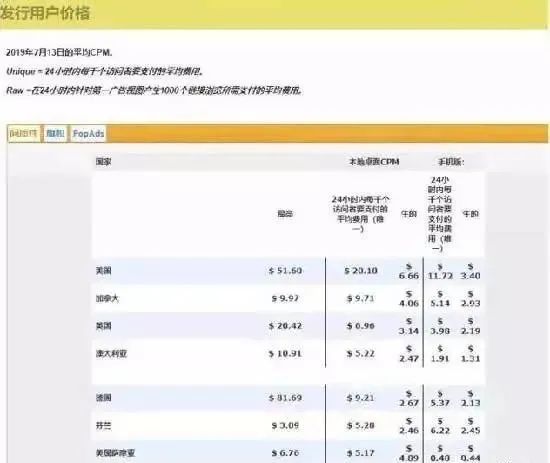550x463 pixels.
Task: Click the $ 9.71 price cell
Action: [361, 298]
